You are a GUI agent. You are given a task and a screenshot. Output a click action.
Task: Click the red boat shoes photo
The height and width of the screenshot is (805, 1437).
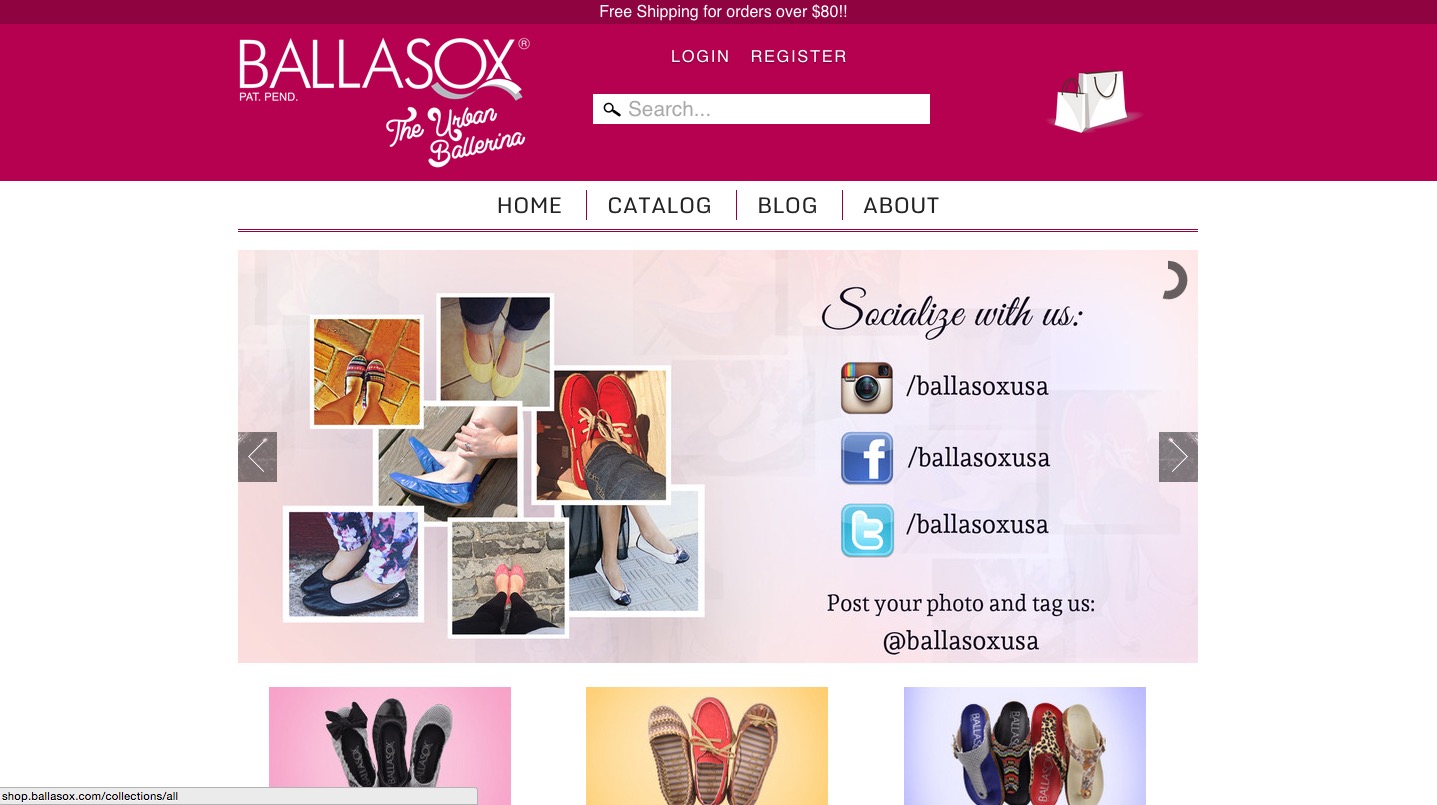pos(602,435)
